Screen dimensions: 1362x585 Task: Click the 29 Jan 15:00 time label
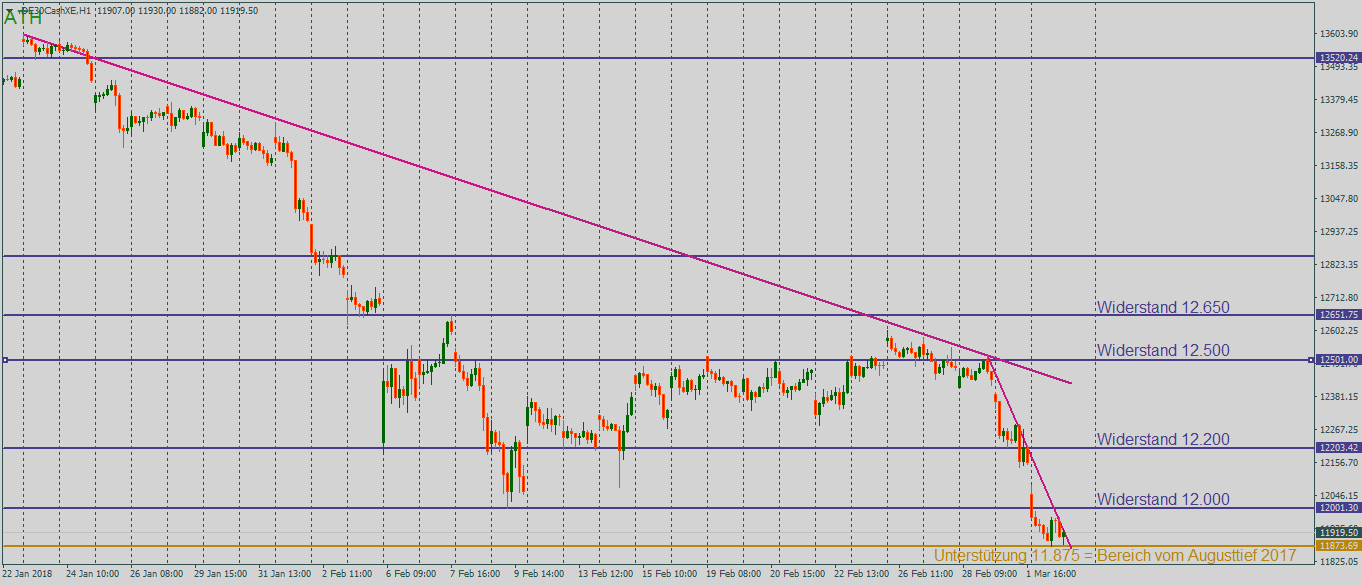(x=220, y=575)
